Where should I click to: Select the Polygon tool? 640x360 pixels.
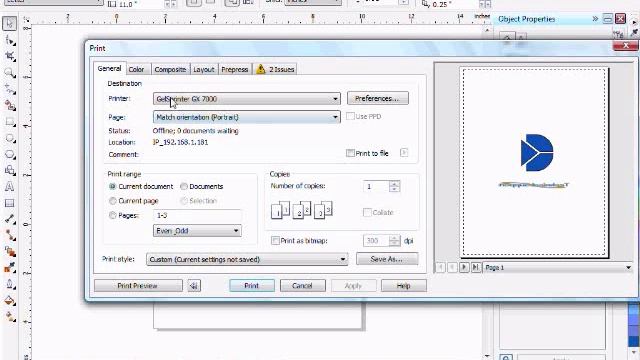tap(10, 155)
